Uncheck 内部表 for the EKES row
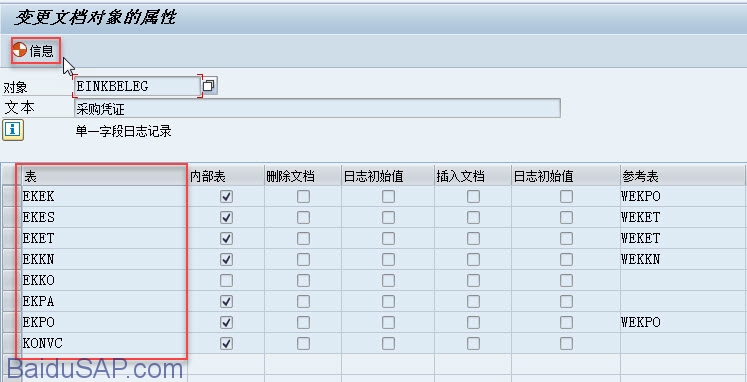The image size is (747, 382). (226, 217)
